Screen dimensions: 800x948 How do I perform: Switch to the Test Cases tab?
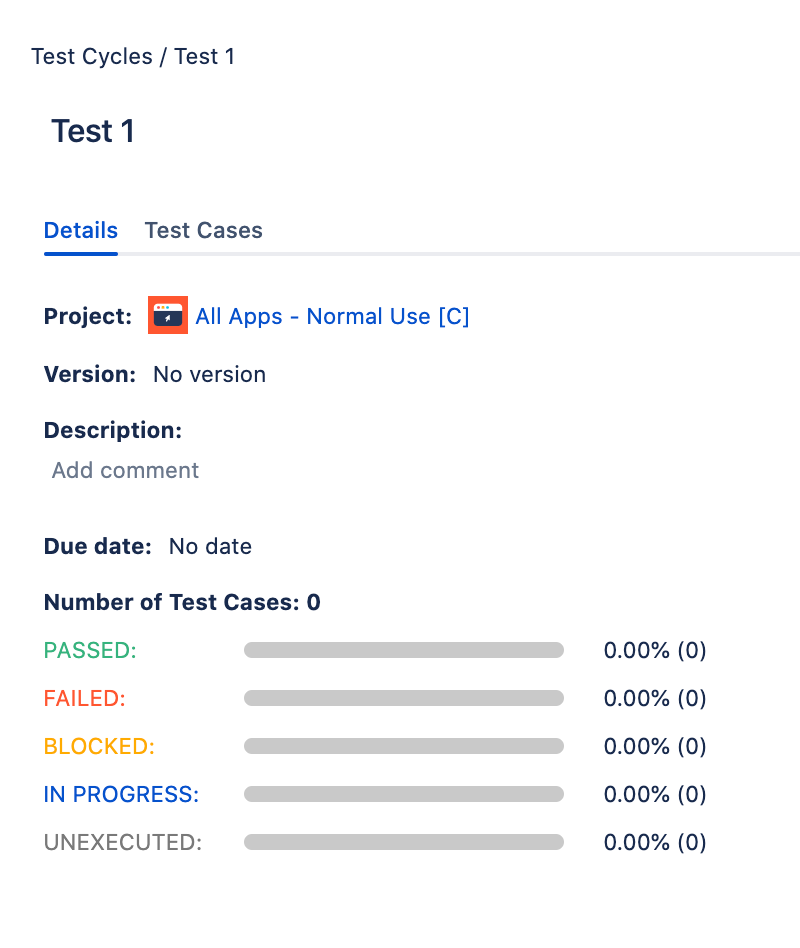pyautogui.click(x=203, y=230)
